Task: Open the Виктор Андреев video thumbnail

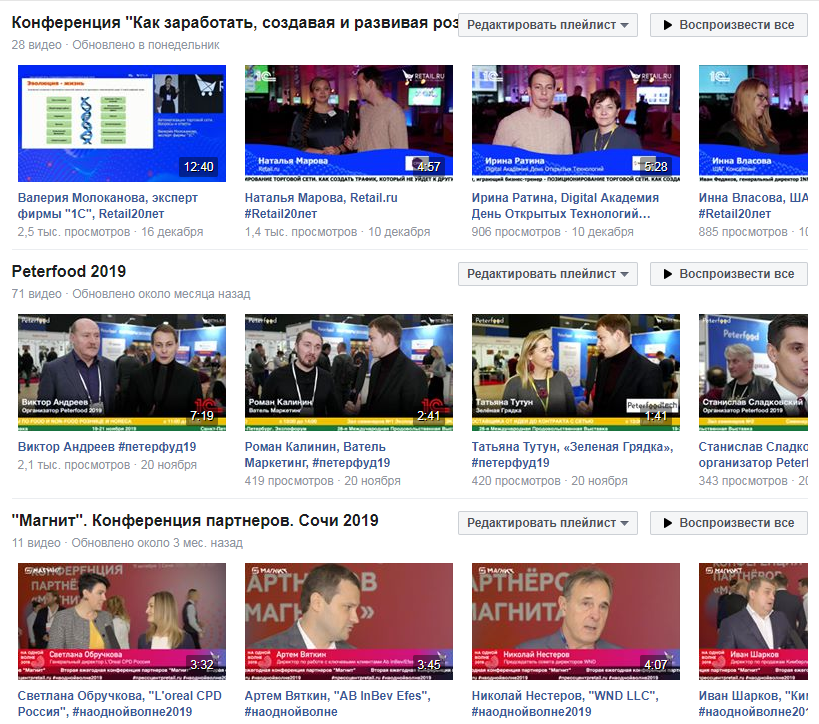Action: click(122, 372)
